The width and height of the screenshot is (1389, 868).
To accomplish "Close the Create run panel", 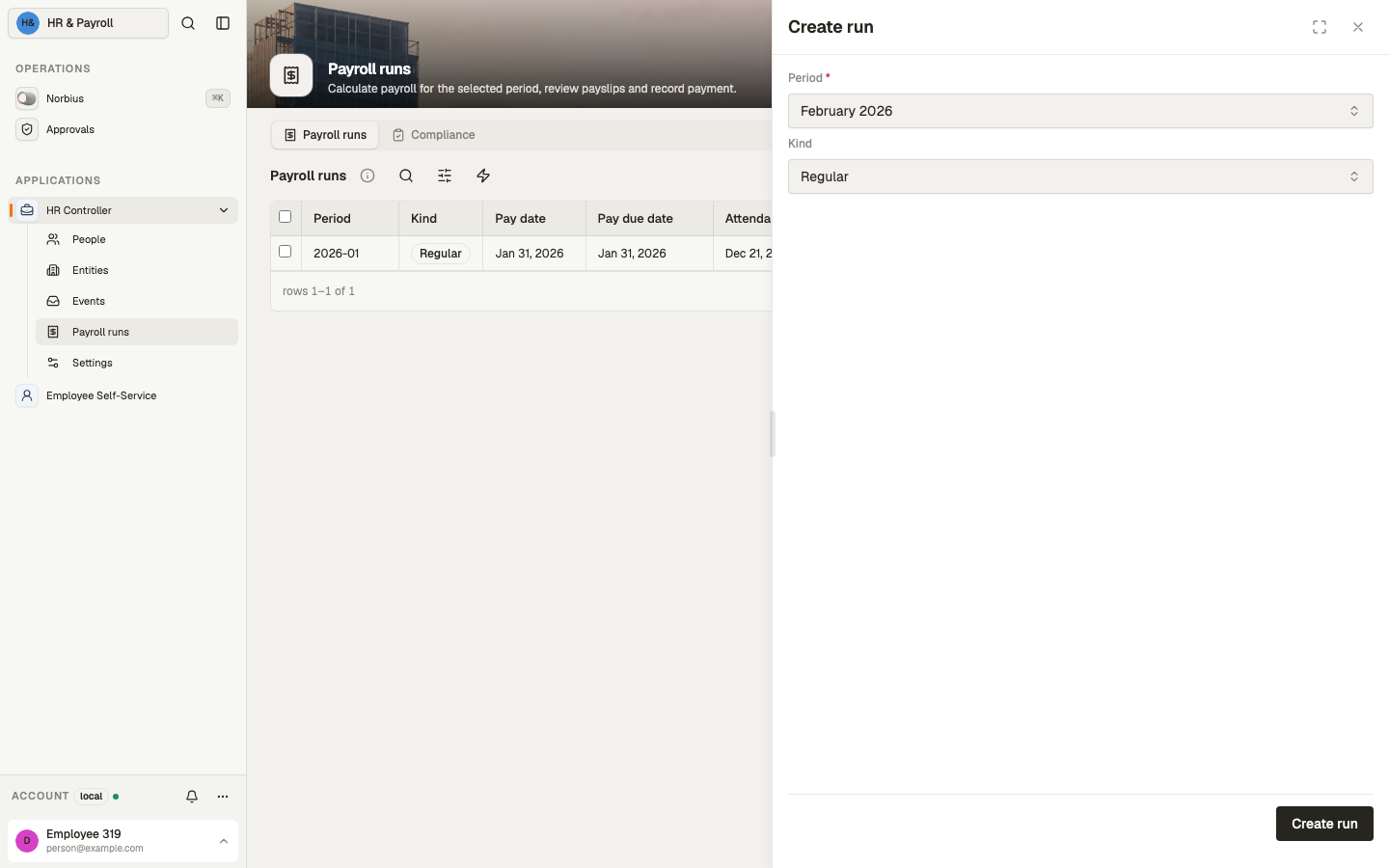I will [x=1358, y=27].
